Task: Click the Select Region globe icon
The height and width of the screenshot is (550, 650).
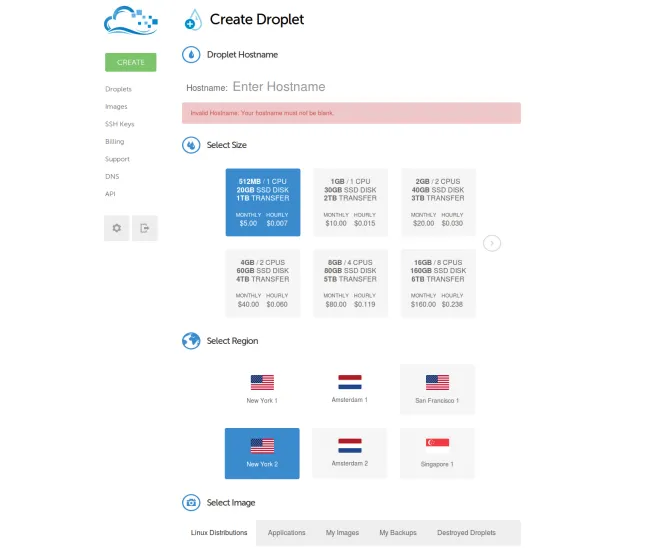Action: (x=191, y=341)
